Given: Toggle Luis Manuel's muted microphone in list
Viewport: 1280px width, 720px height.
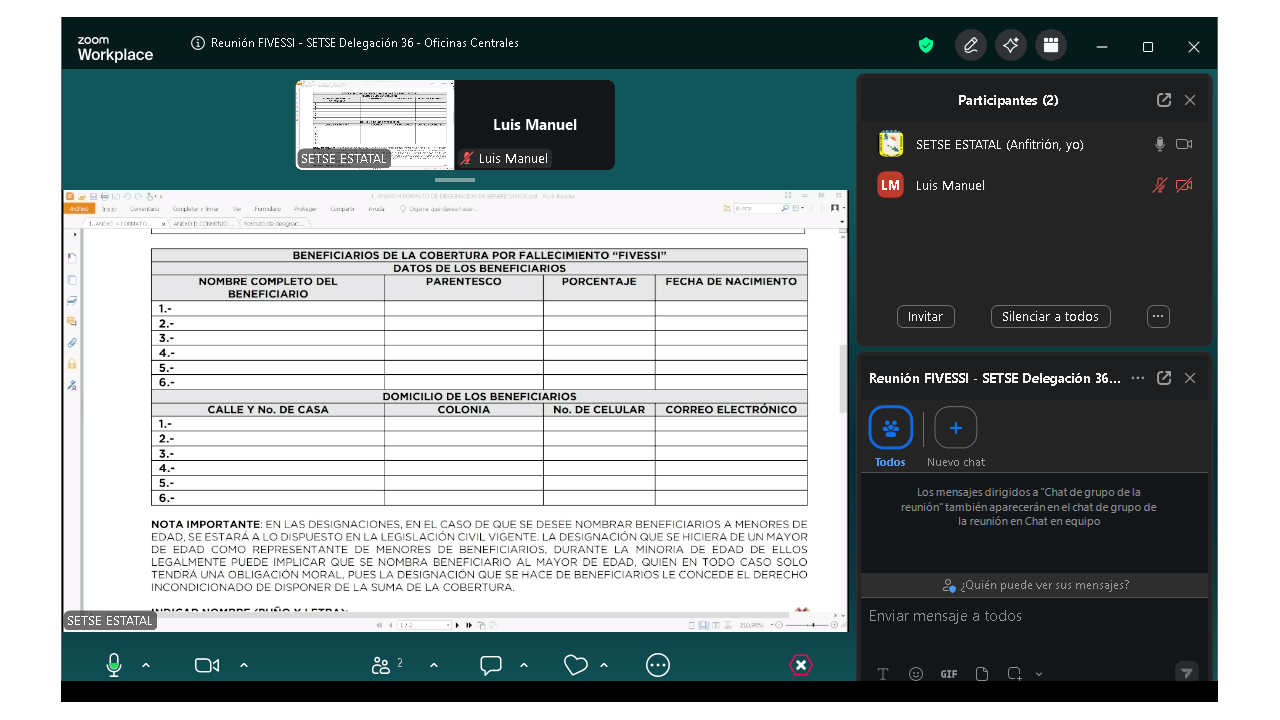Looking at the screenshot, I should click(x=1159, y=185).
